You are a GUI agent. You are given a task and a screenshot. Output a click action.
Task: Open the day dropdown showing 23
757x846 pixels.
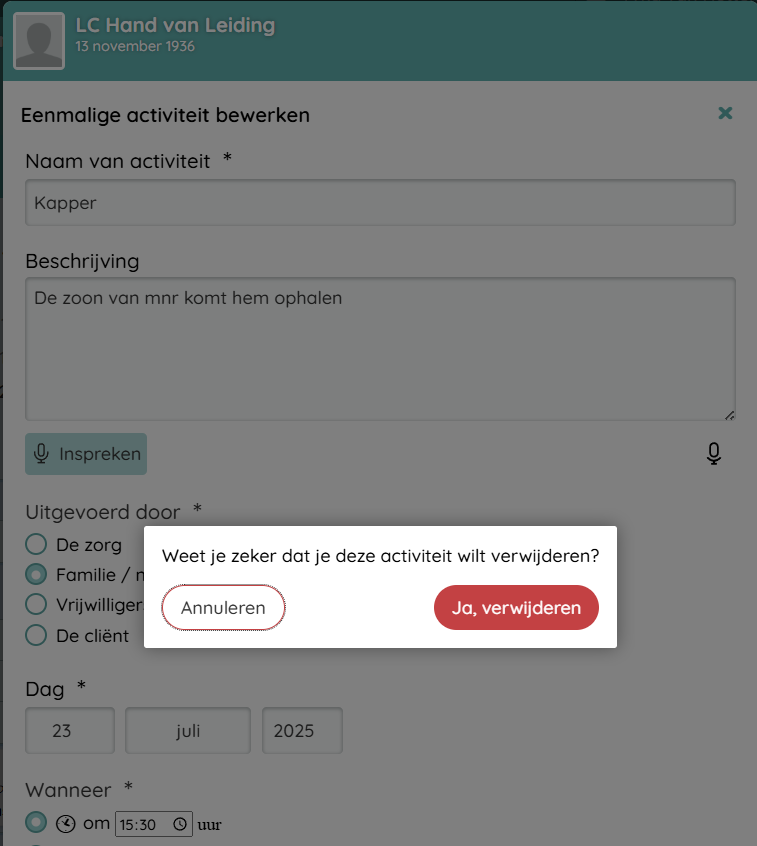tap(70, 731)
